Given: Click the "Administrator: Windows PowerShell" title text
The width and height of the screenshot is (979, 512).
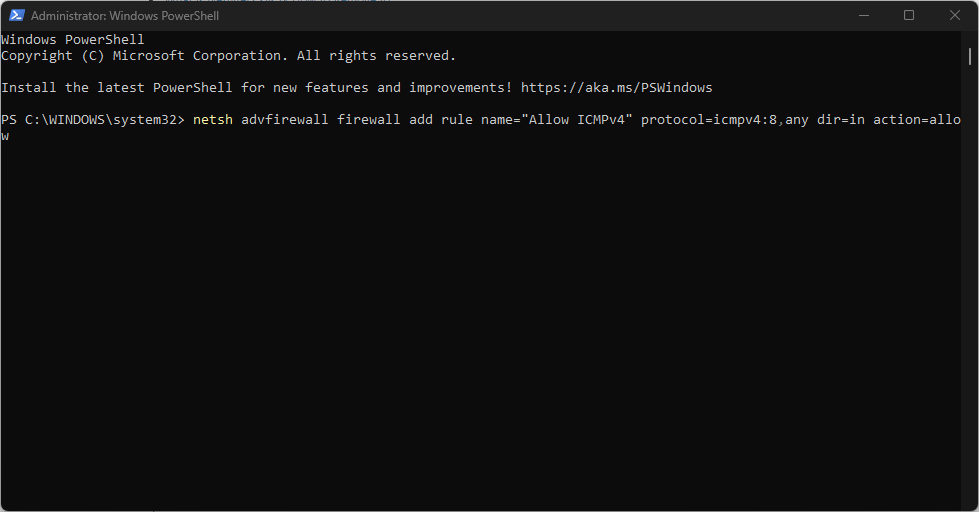Looking at the screenshot, I should [x=125, y=16].
